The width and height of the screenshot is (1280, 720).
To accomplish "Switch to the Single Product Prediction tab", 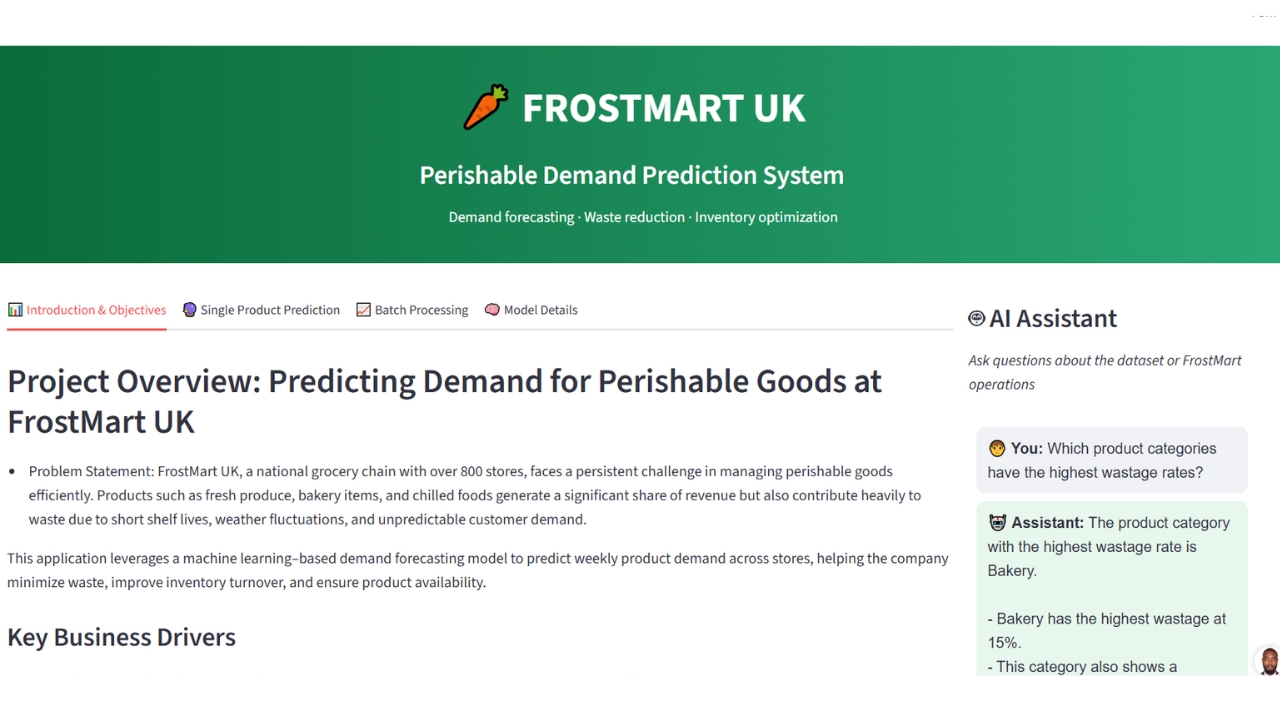I will click(x=270, y=310).
